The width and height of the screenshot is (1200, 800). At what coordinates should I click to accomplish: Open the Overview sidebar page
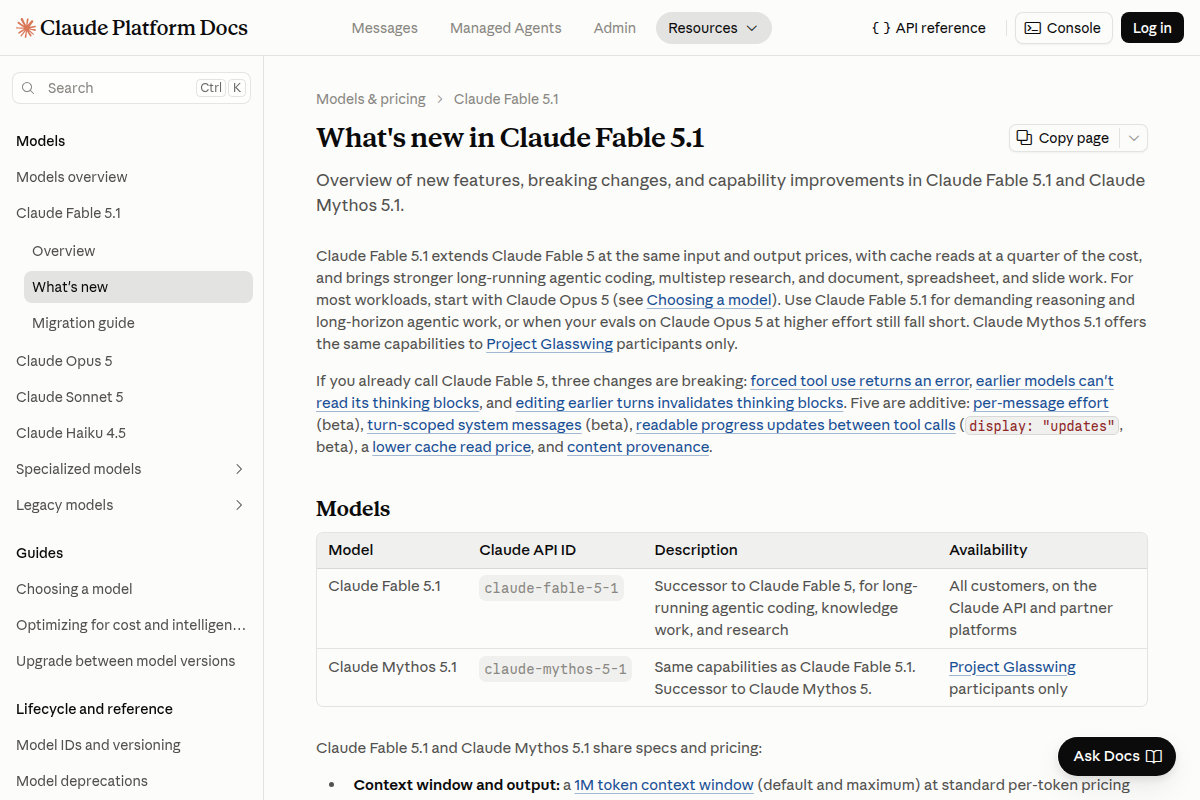point(64,251)
